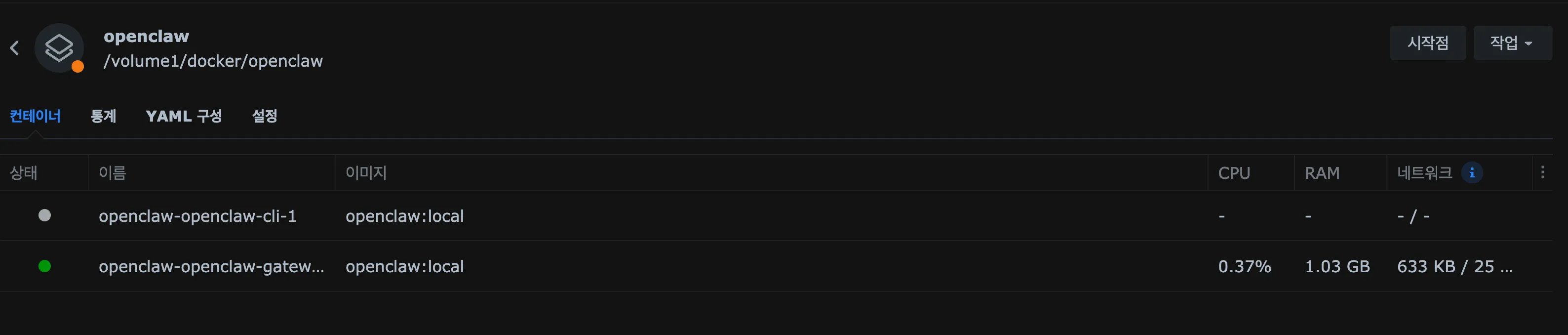This screenshot has width=1568, height=335.
Task: Select the 컨테이너 tab
Action: 36,116
